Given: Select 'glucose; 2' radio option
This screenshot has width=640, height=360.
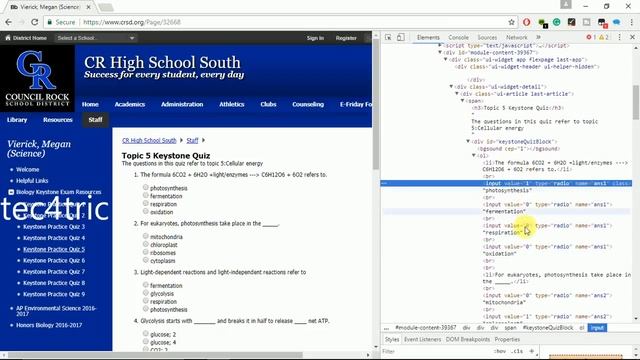Looking at the screenshot, I should 146,333.
